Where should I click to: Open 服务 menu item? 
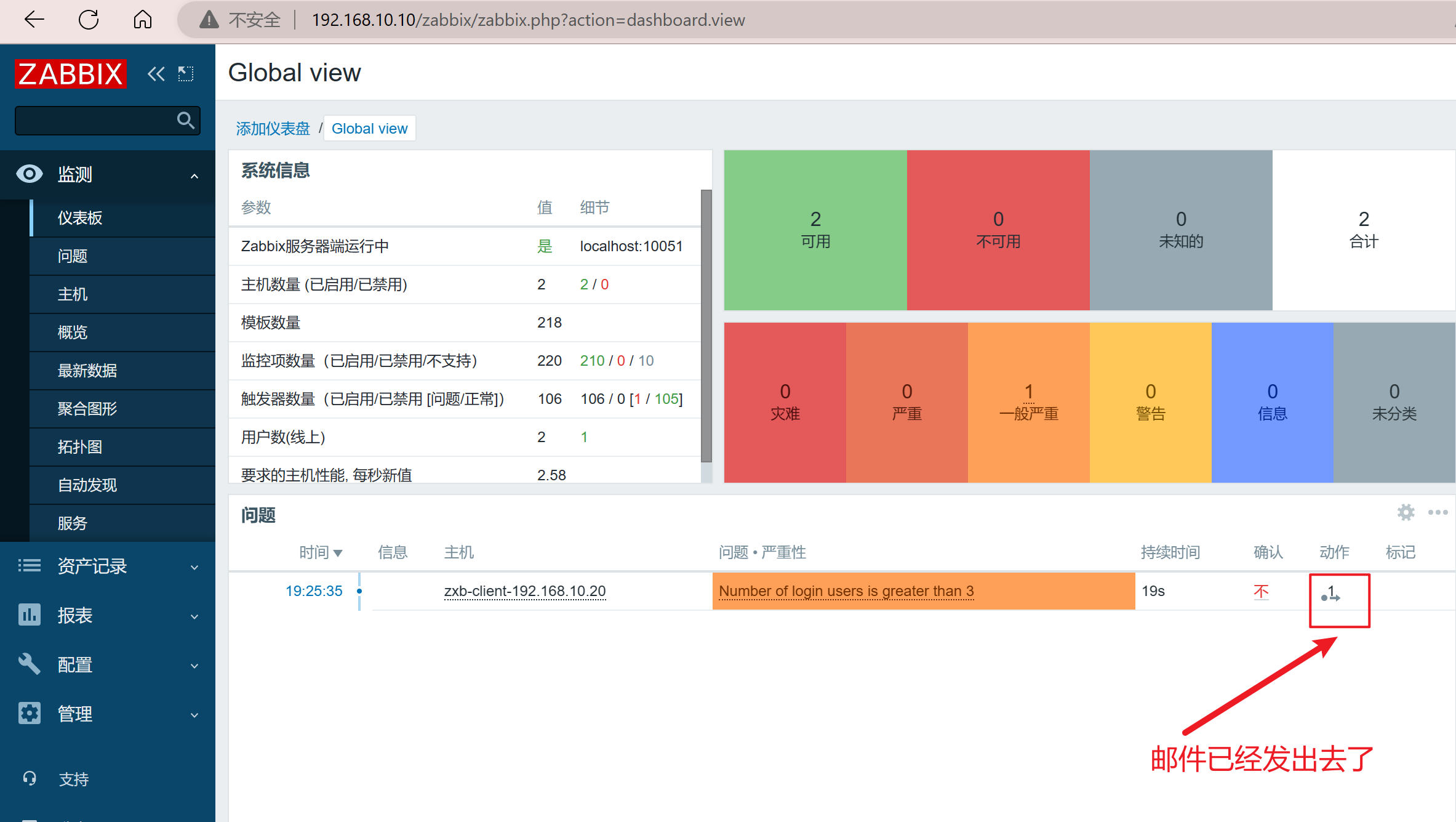point(122,523)
